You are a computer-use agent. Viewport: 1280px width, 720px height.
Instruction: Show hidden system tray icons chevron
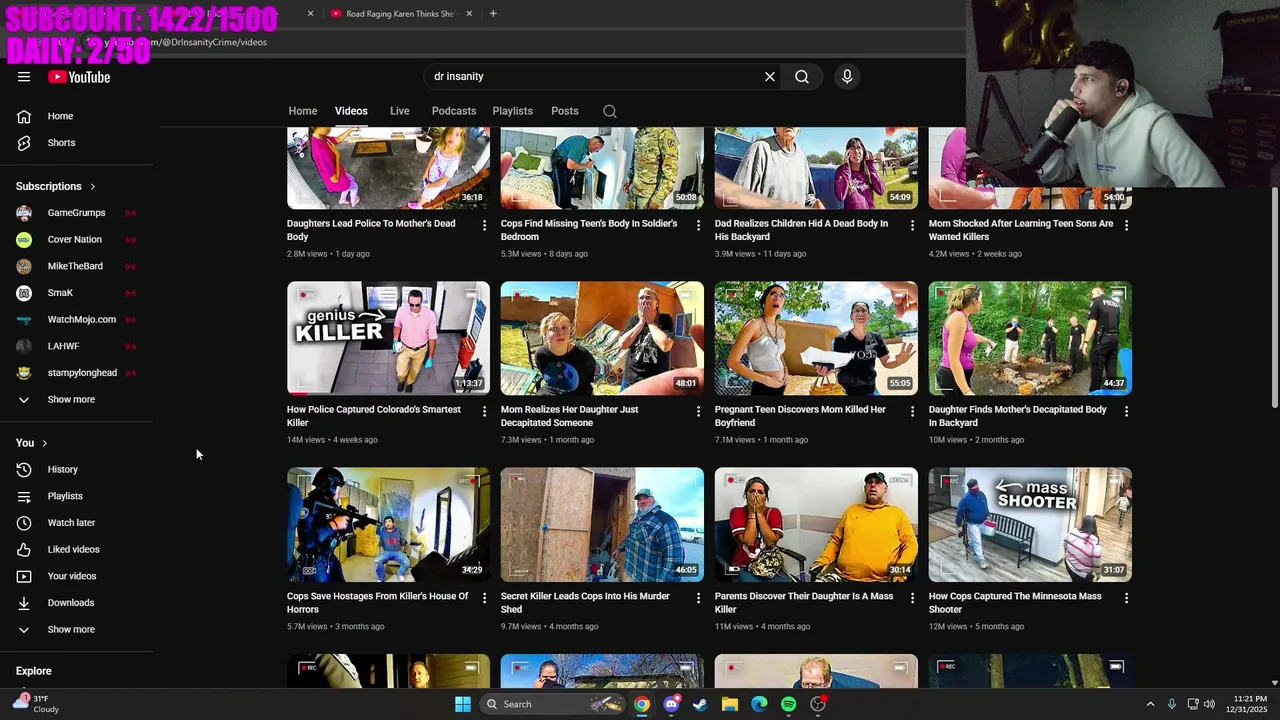tap(1150, 704)
